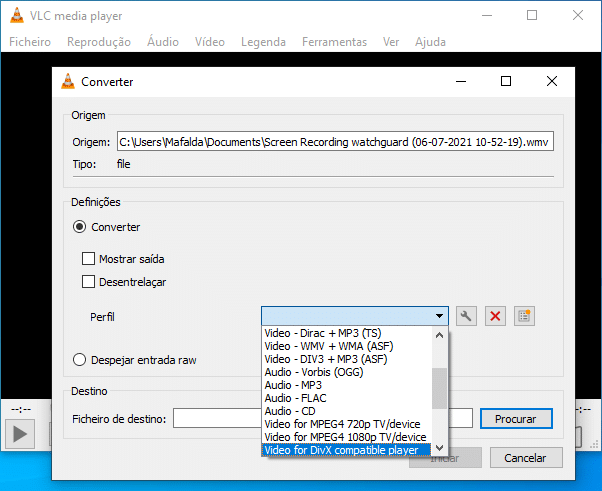Click VLC cone icon in main window title
602x491 pixels.
[17, 15]
